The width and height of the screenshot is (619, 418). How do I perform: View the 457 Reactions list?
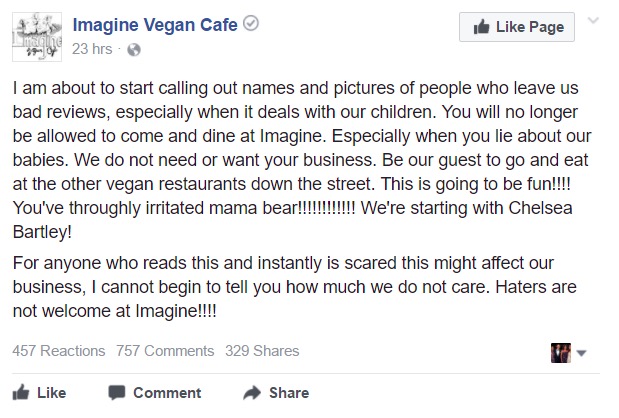click(x=58, y=351)
